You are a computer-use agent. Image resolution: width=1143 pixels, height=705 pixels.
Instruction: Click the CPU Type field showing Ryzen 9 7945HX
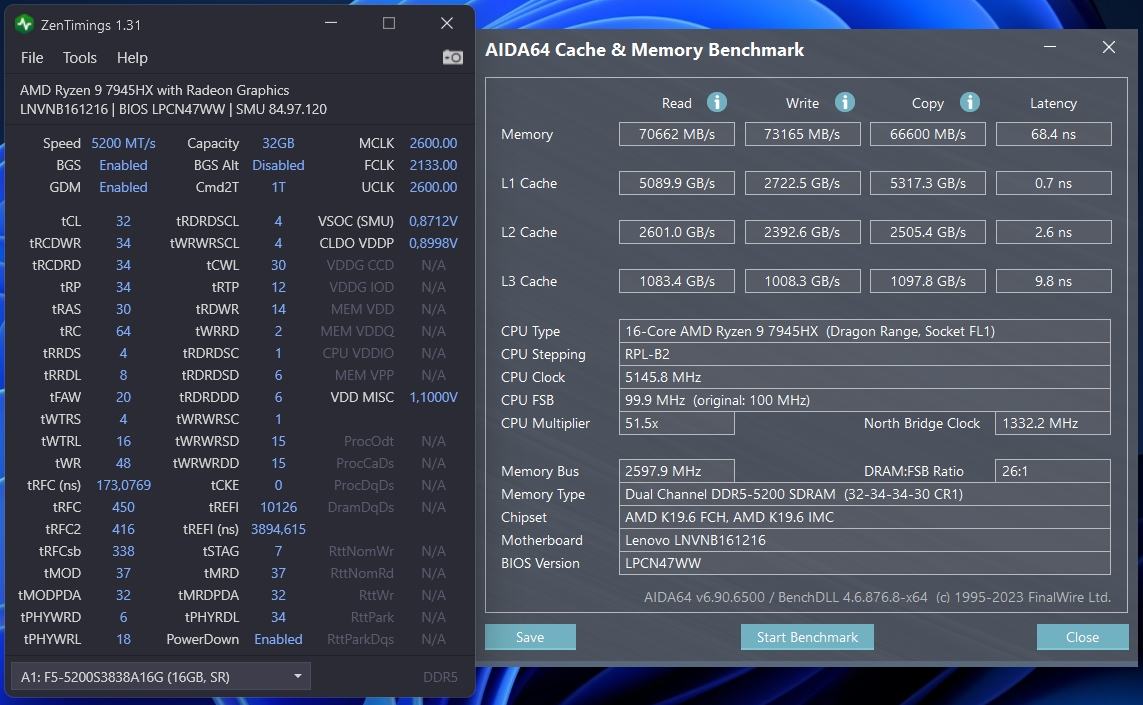(x=865, y=331)
